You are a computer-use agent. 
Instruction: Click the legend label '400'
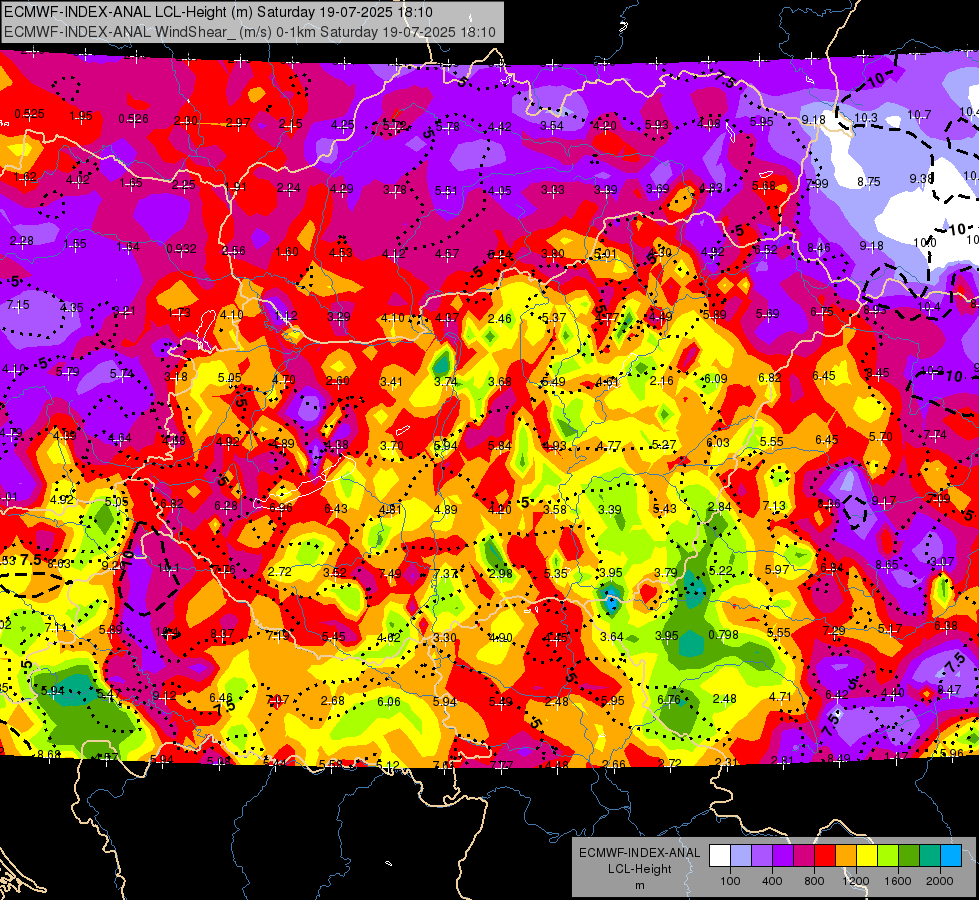772,881
